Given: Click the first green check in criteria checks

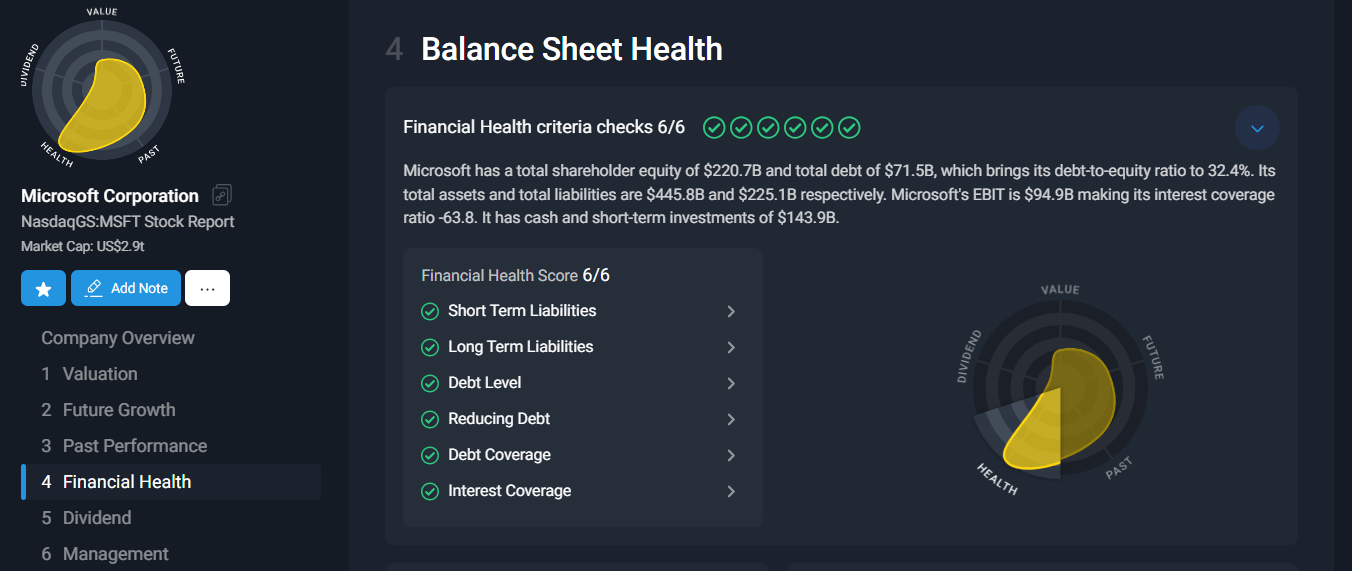Looking at the screenshot, I should tap(714, 127).
